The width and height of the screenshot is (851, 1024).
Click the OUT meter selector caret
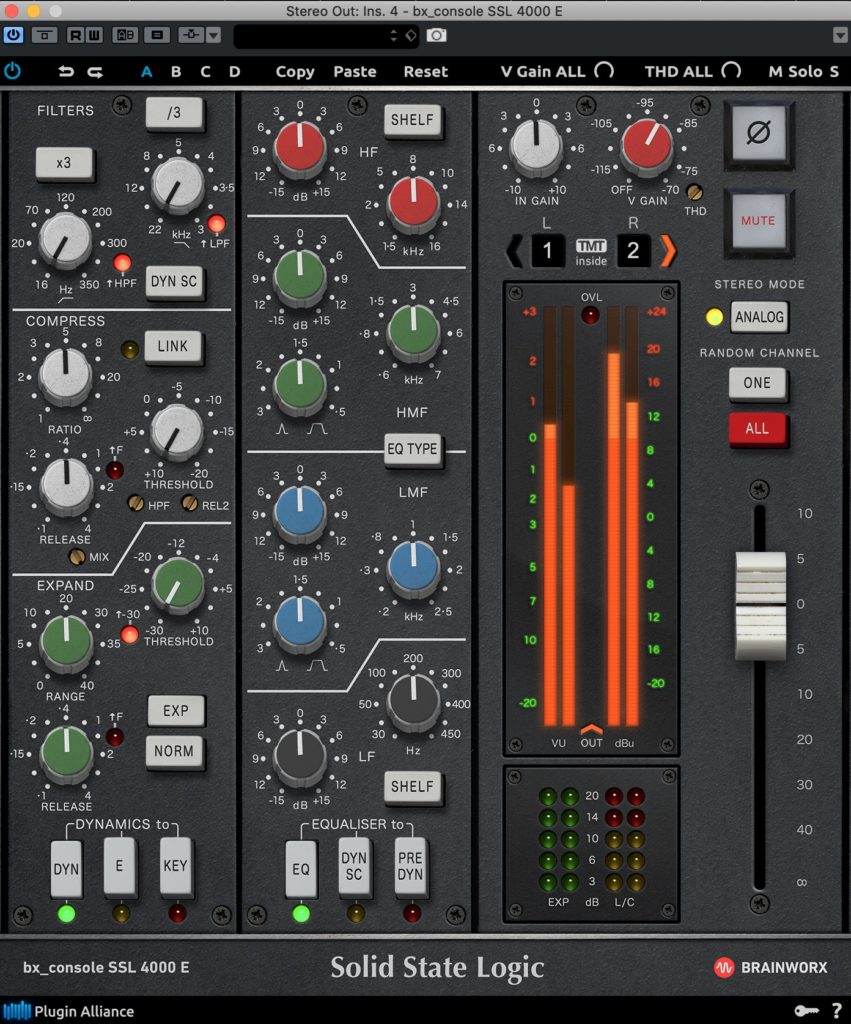pyautogui.click(x=591, y=729)
